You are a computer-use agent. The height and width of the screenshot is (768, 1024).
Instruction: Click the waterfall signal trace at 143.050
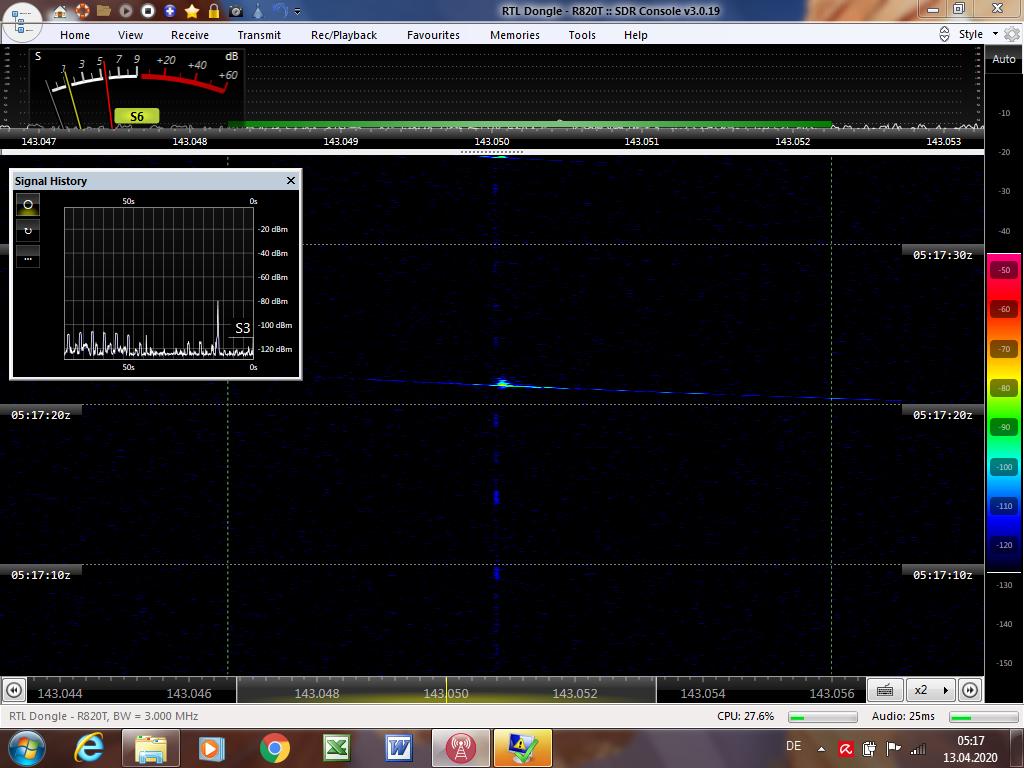tap(502, 383)
